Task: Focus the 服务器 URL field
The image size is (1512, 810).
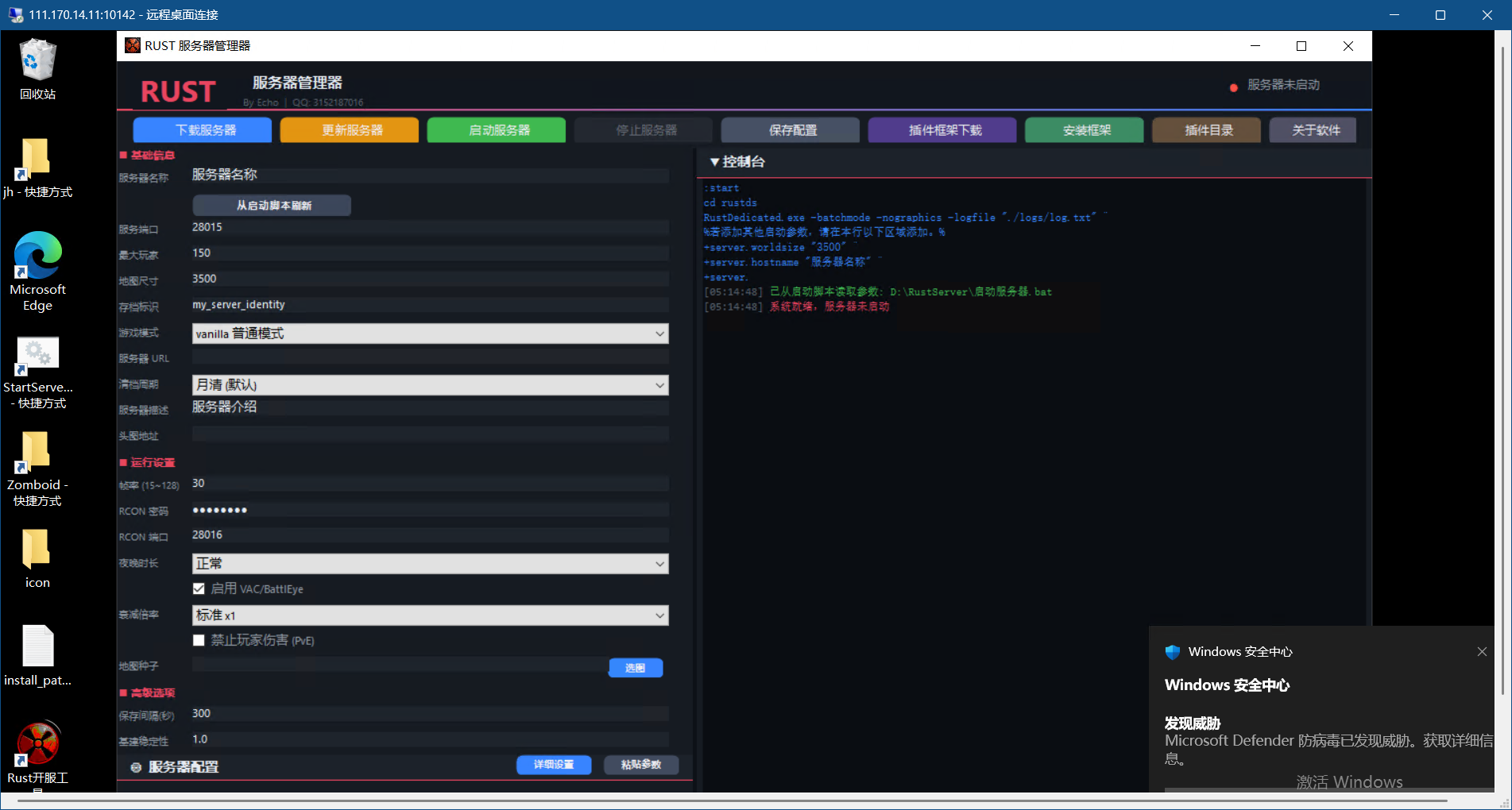Action: point(430,357)
